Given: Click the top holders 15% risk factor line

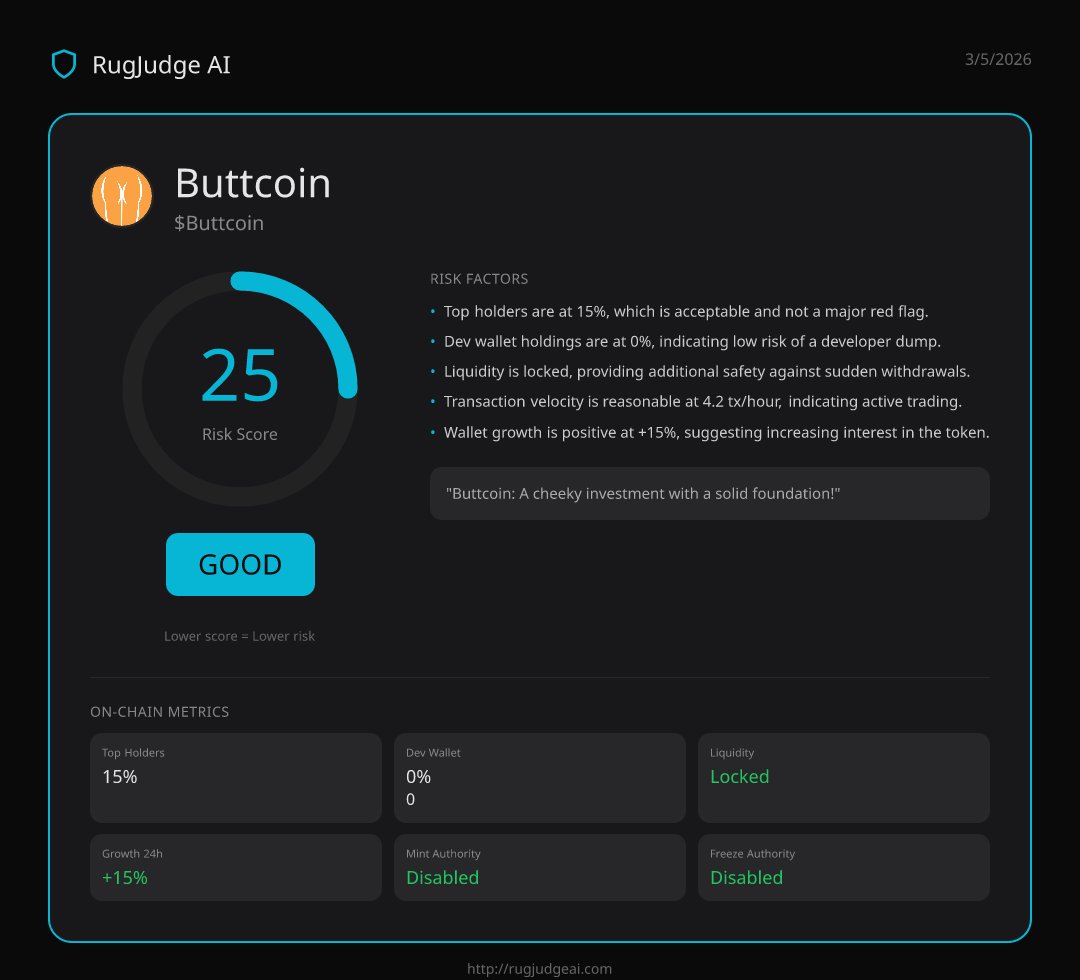Looking at the screenshot, I should (686, 311).
